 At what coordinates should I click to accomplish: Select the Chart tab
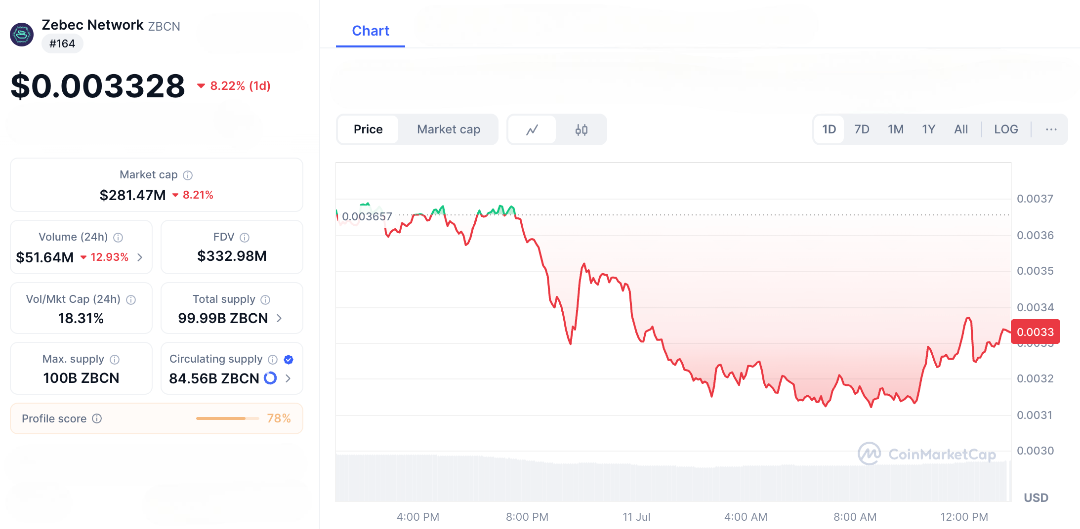click(370, 31)
